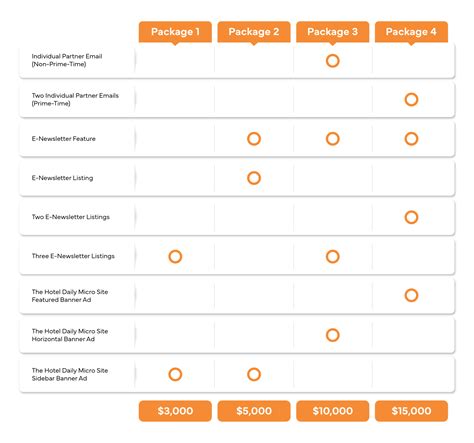The width and height of the screenshot is (474, 443).
Task: Choose the $10,000 price button
Action: (x=333, y=411)
